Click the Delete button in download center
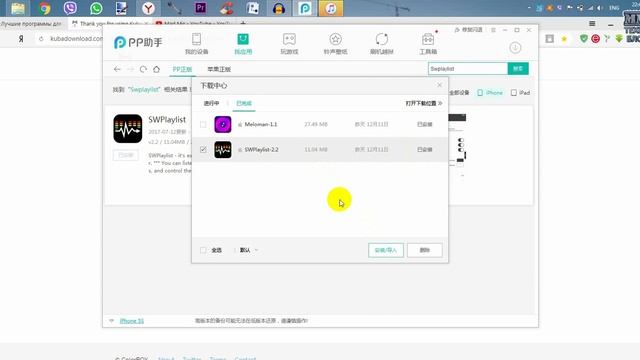Screen dimensions: 640x360 [424, 250]
